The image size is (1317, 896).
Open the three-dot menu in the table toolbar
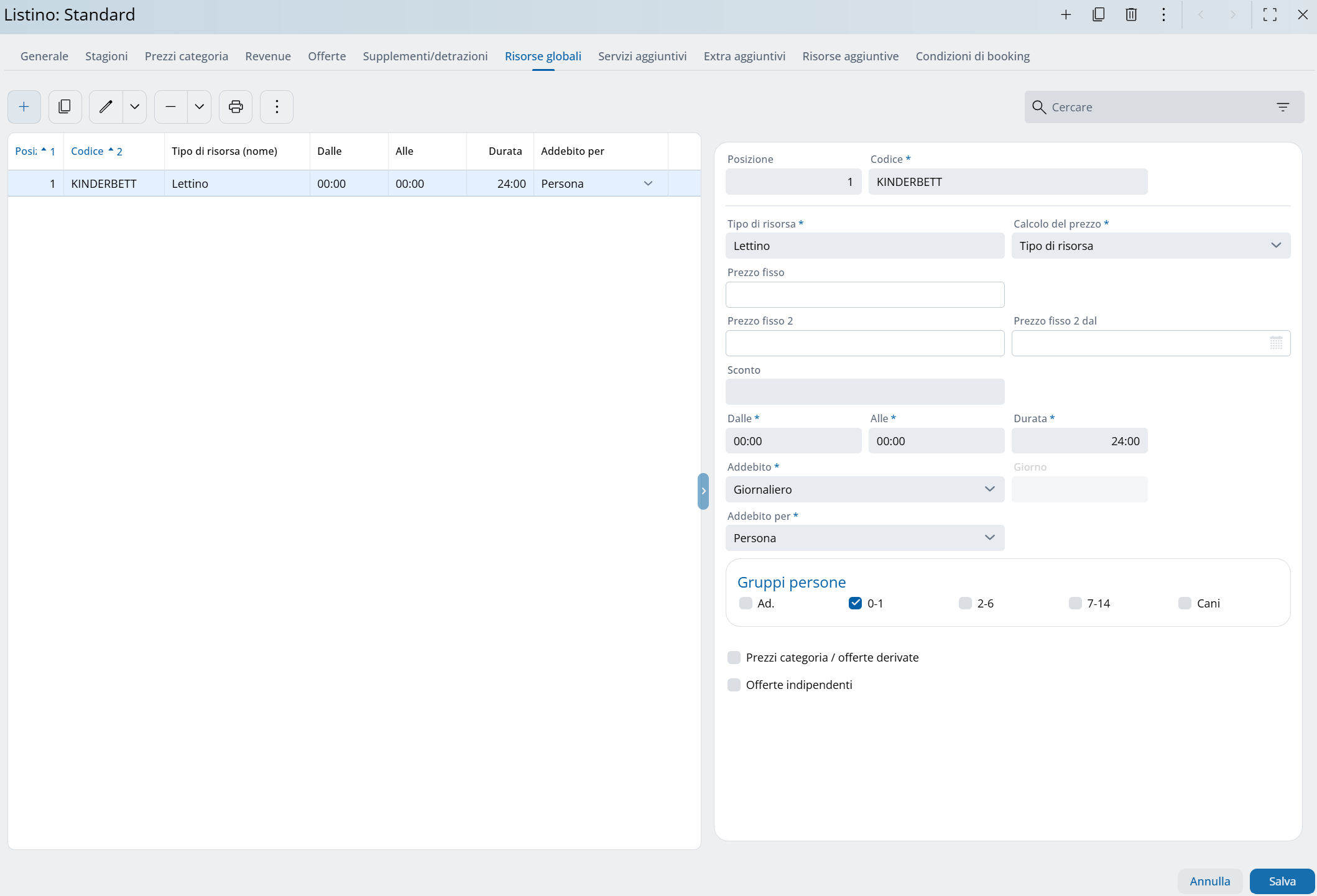(277, 107)
